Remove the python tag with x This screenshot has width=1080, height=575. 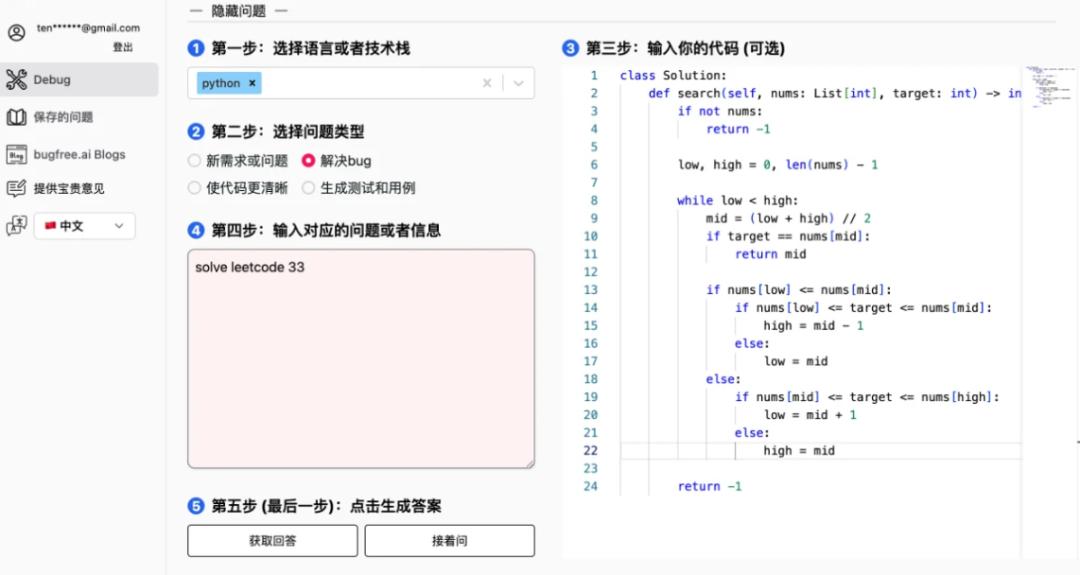[252, 84]
